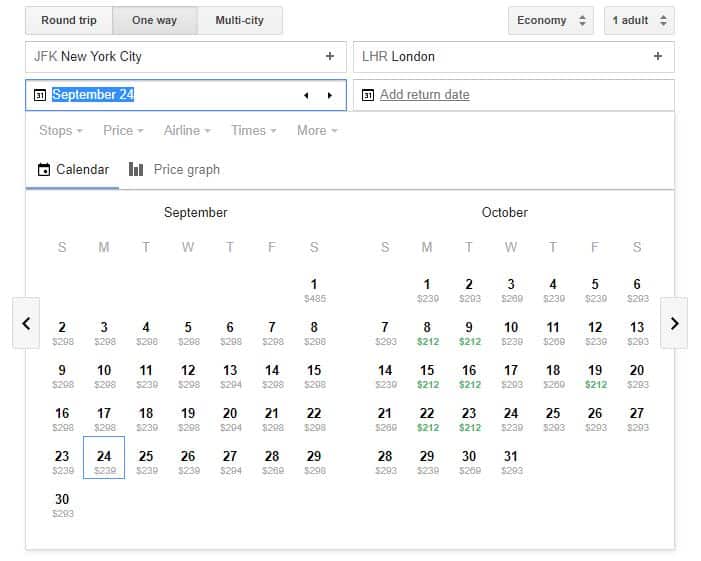701x561 pixels.
Task: Open the Price filter dropdown
Action: click(123, 131)
